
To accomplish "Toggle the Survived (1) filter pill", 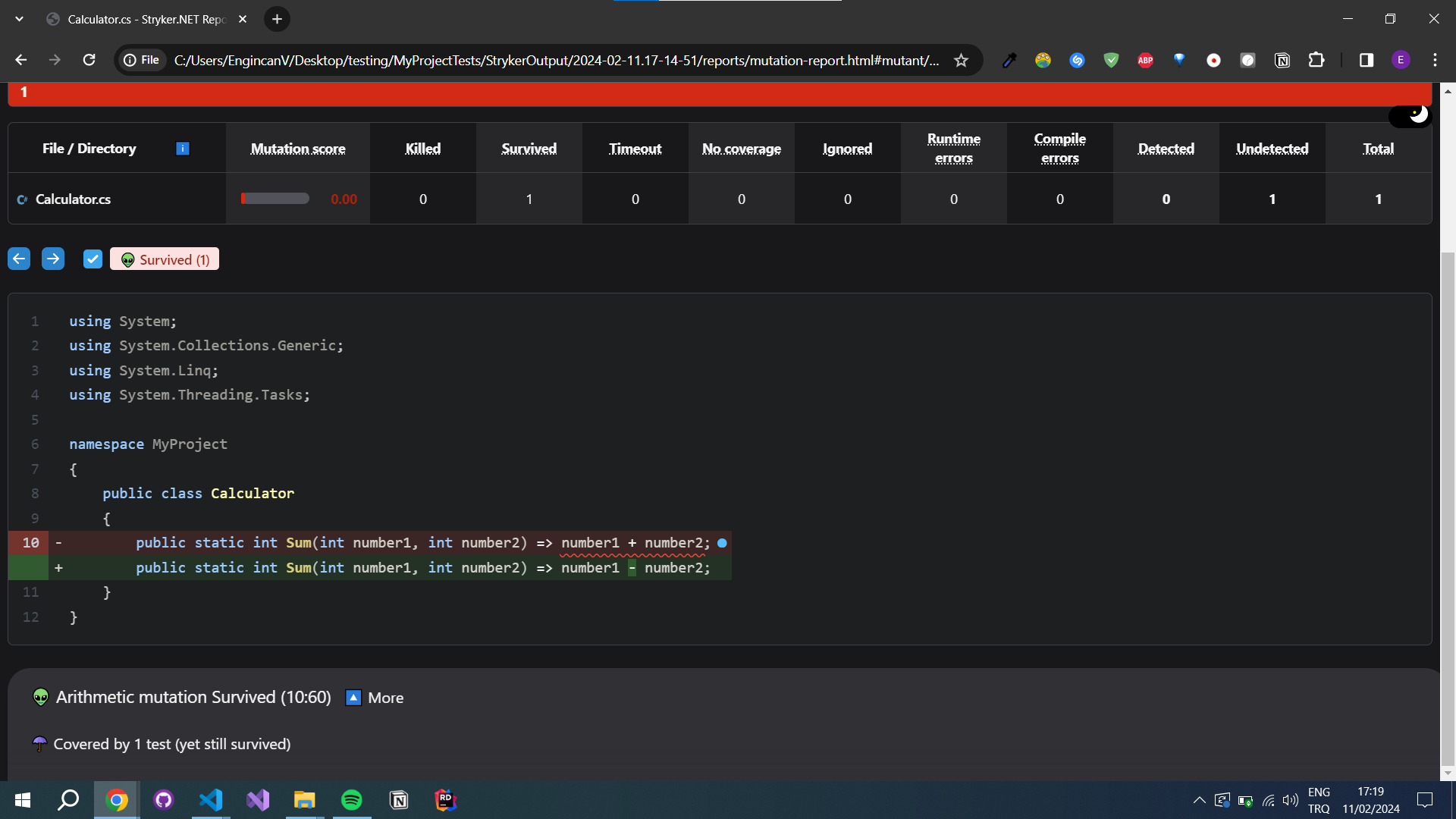I will click(164, 259).
